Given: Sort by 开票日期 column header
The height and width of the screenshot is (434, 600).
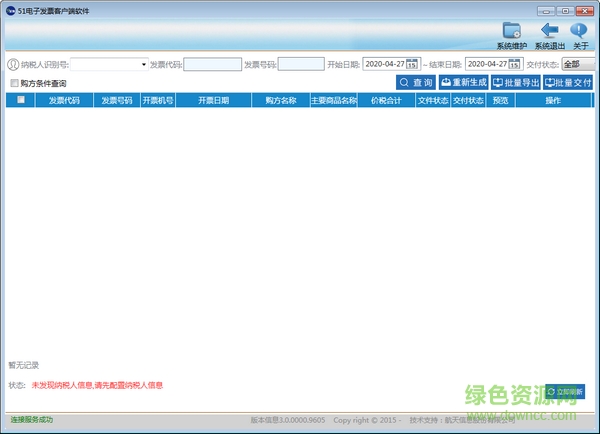Looking at the screenshot, I should [213, 101].
